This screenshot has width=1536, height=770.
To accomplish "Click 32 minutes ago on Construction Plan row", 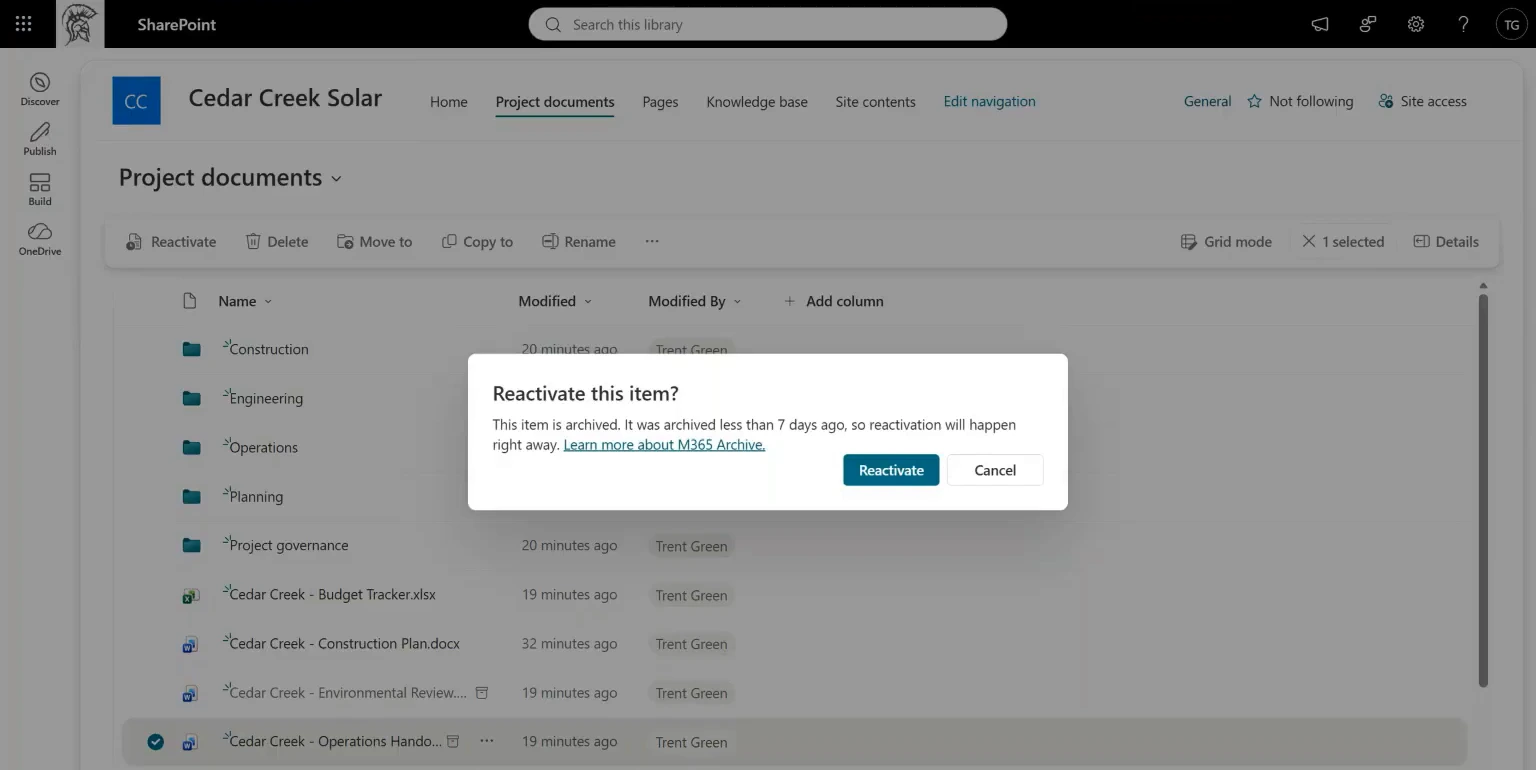I will (569, 644).
